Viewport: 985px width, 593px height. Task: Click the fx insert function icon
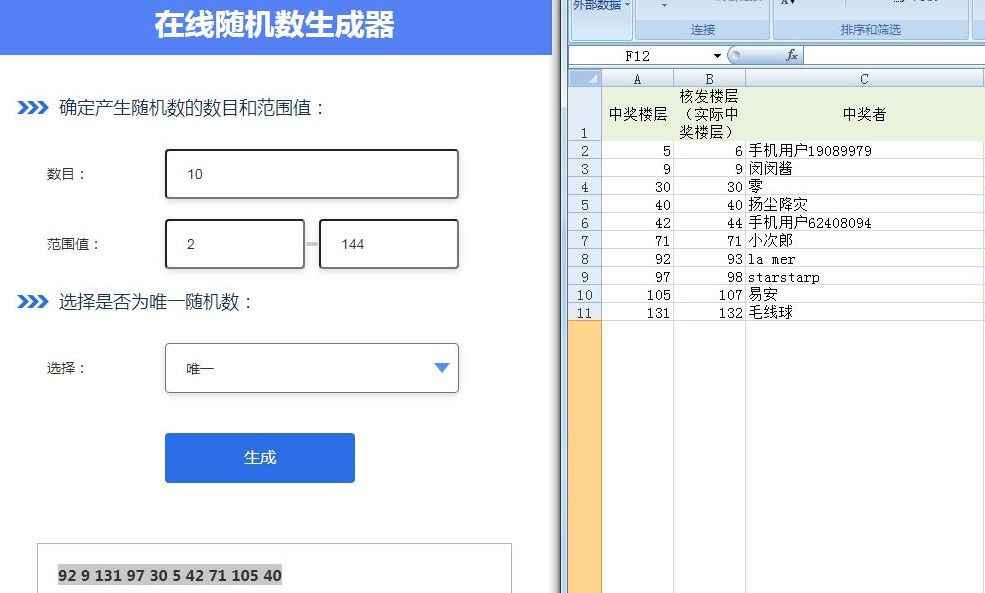tap(792, 55)
